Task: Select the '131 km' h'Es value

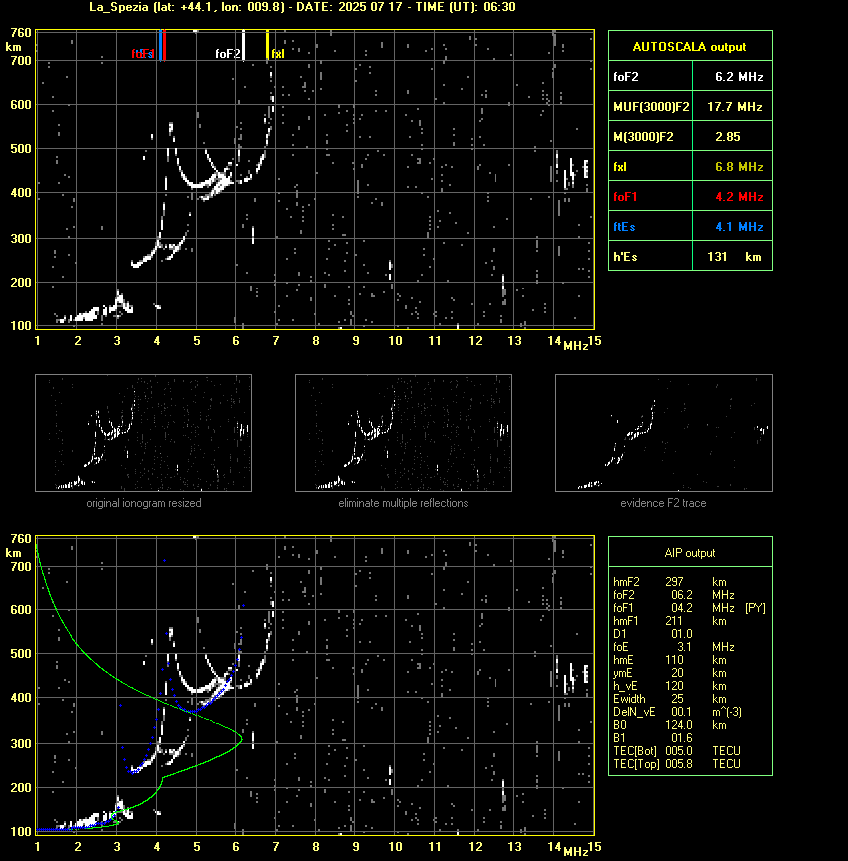Action: pos(734,256)
